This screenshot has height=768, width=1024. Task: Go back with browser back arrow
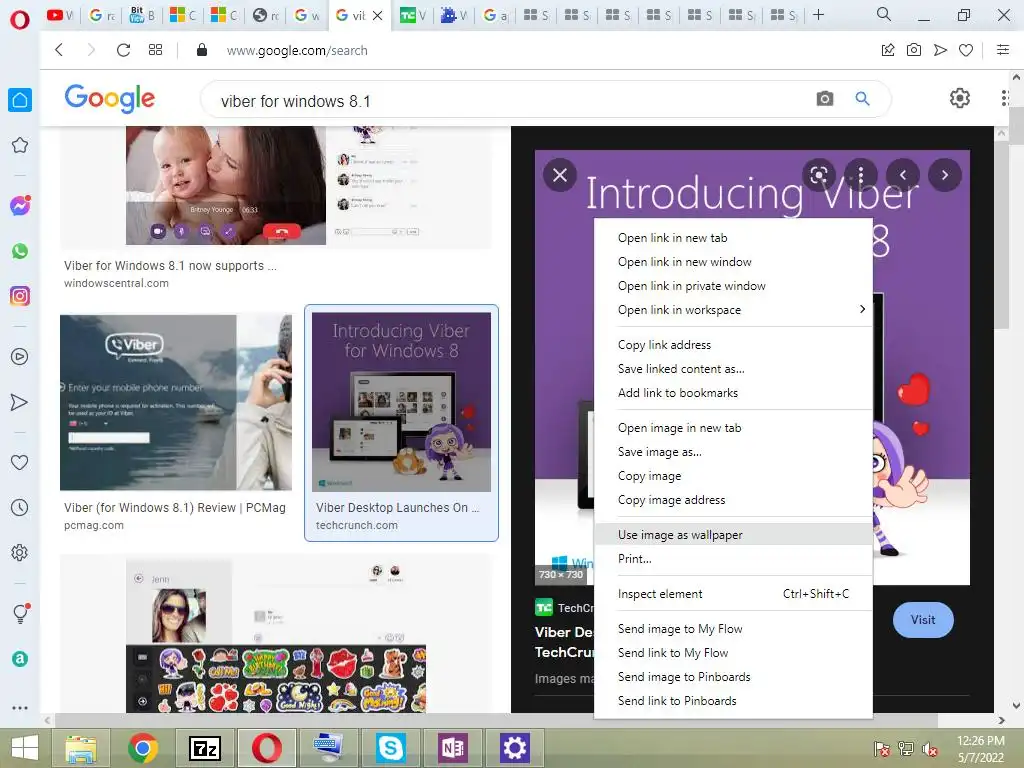point(59,50)
